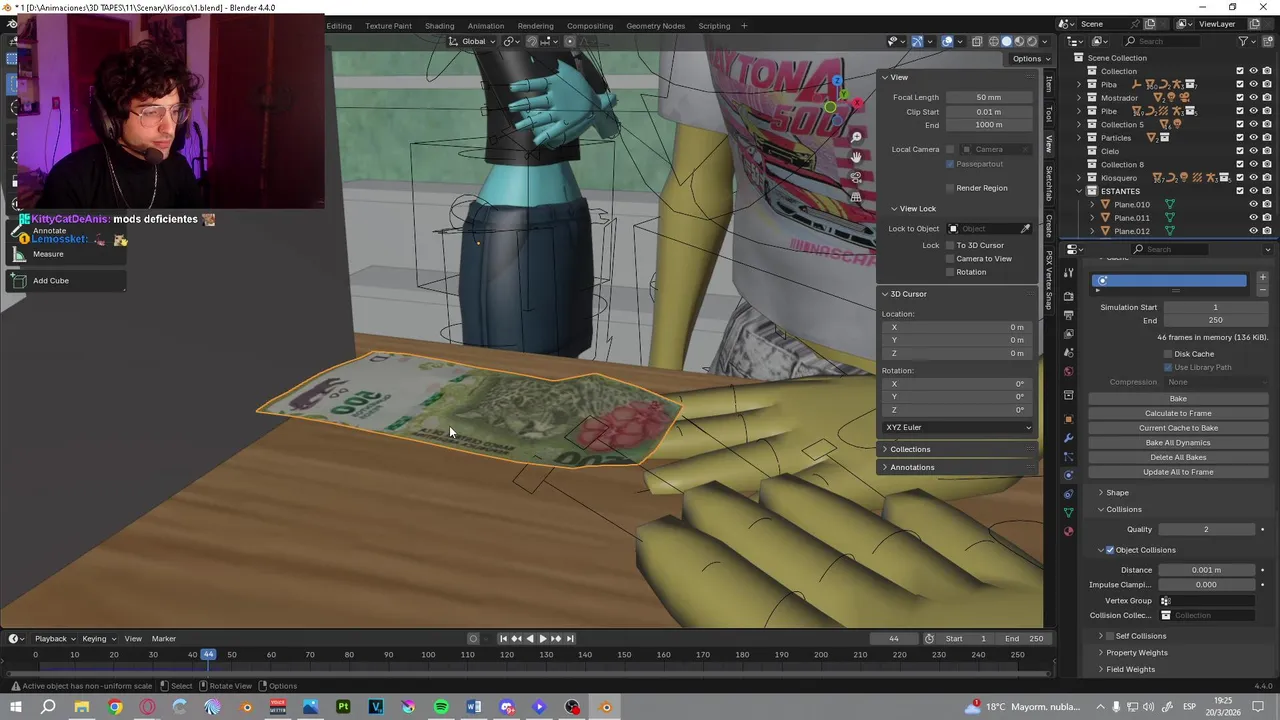The height and width of the screenshot is (720, 1280).
Task: Click the zoom magnifier gizmo in viewport
Action: (x=856, y=137)
